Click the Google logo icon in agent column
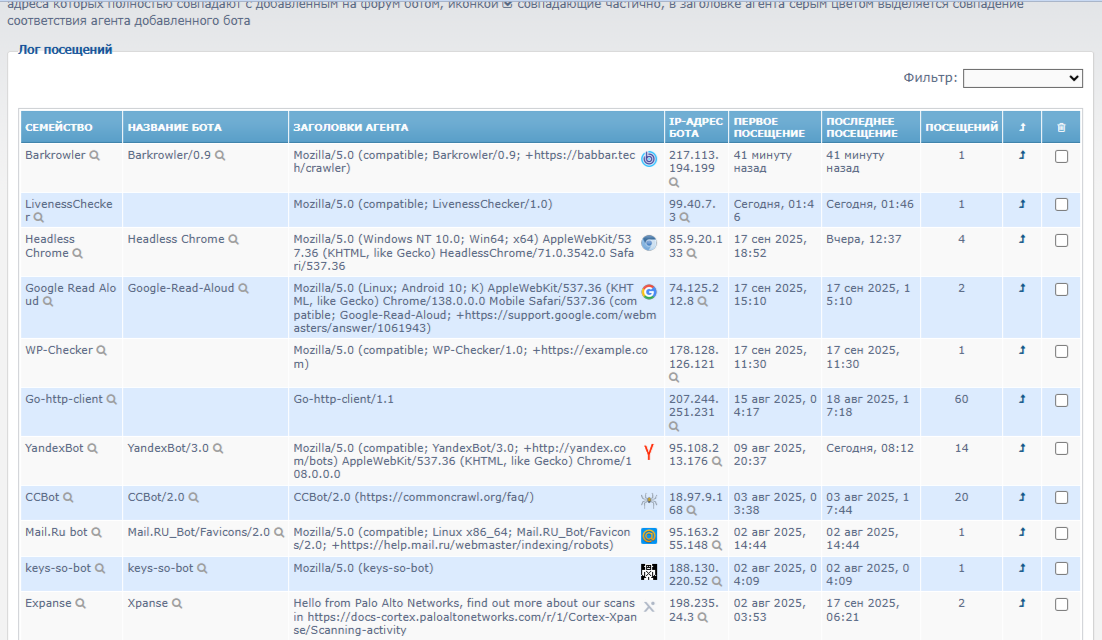1102x640 pixels. click(649, 292)
